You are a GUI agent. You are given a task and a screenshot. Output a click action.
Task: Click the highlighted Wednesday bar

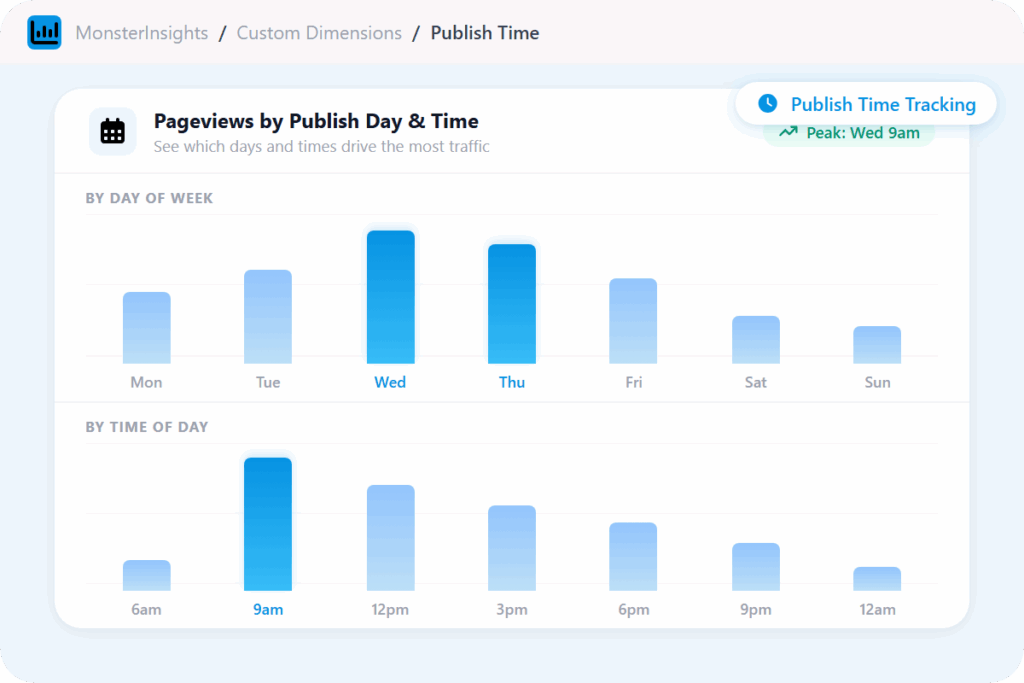click(390, 297)
